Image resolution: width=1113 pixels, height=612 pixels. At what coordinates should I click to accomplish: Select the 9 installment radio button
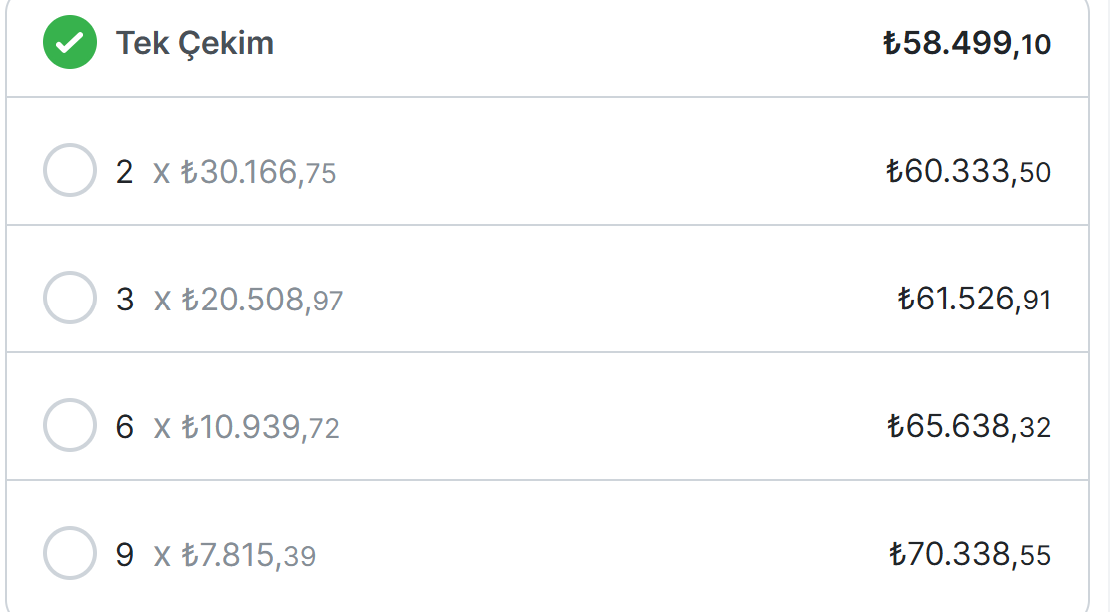pos(70,554)
